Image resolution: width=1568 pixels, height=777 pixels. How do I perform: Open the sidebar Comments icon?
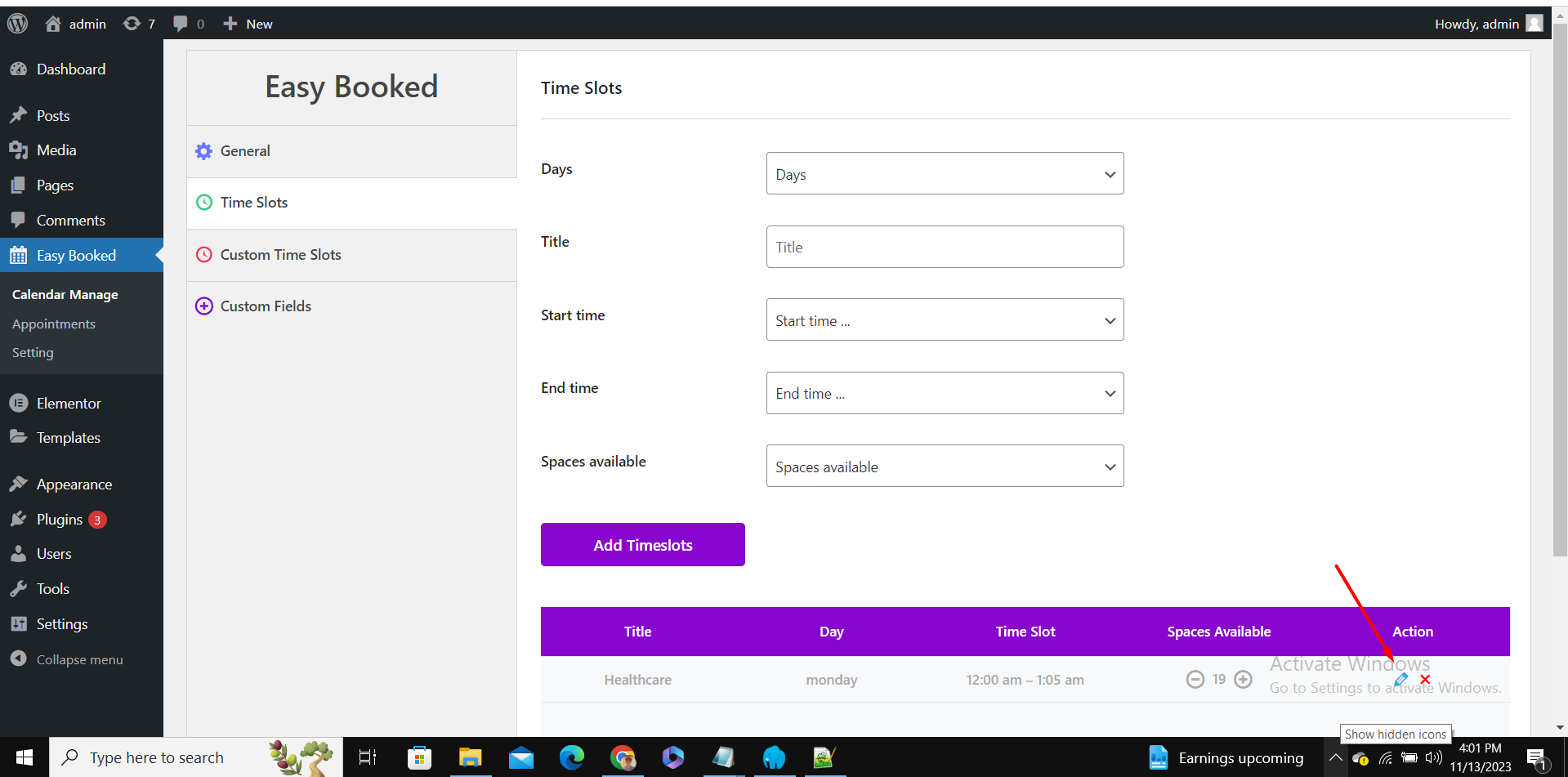pyautogui.click(x=19, y=221)
